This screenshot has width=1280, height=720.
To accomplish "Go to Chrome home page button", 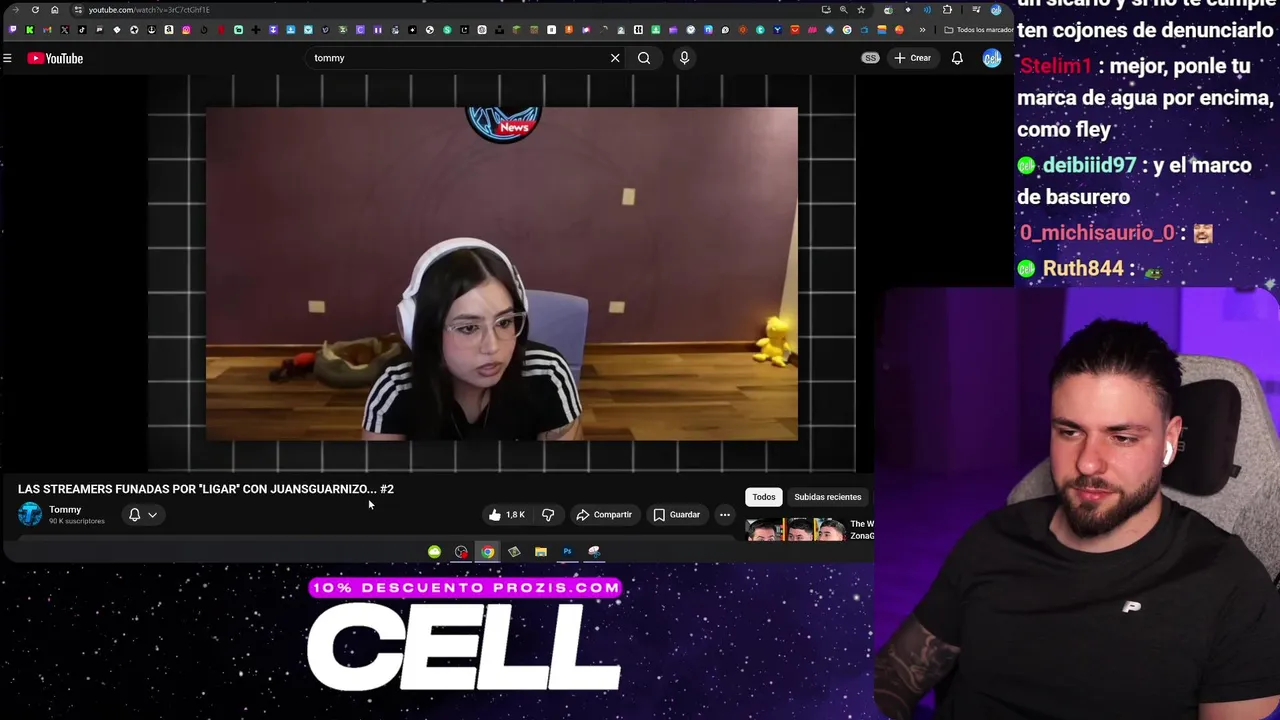I will click(55, 10).
